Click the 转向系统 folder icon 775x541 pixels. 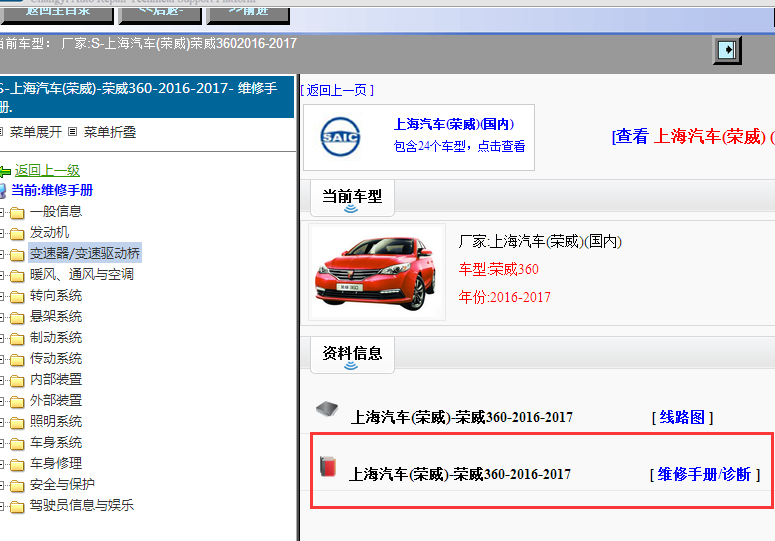click(x=17, y=297)
